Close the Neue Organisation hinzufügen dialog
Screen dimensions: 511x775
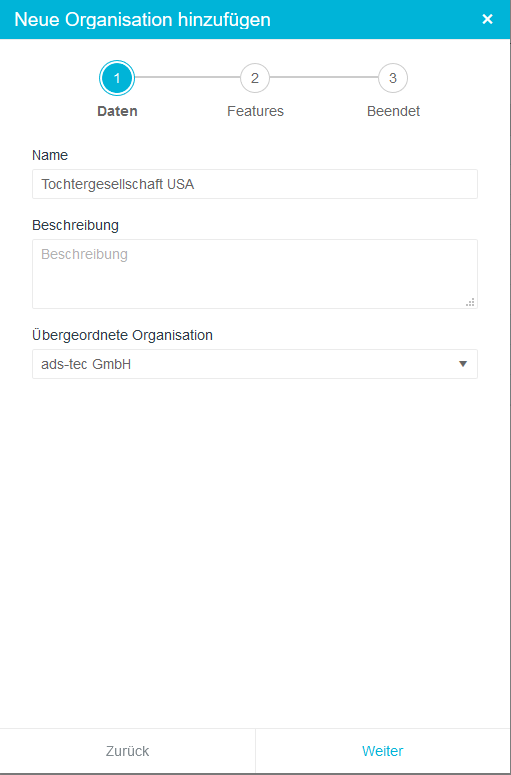tap(487, 19)
